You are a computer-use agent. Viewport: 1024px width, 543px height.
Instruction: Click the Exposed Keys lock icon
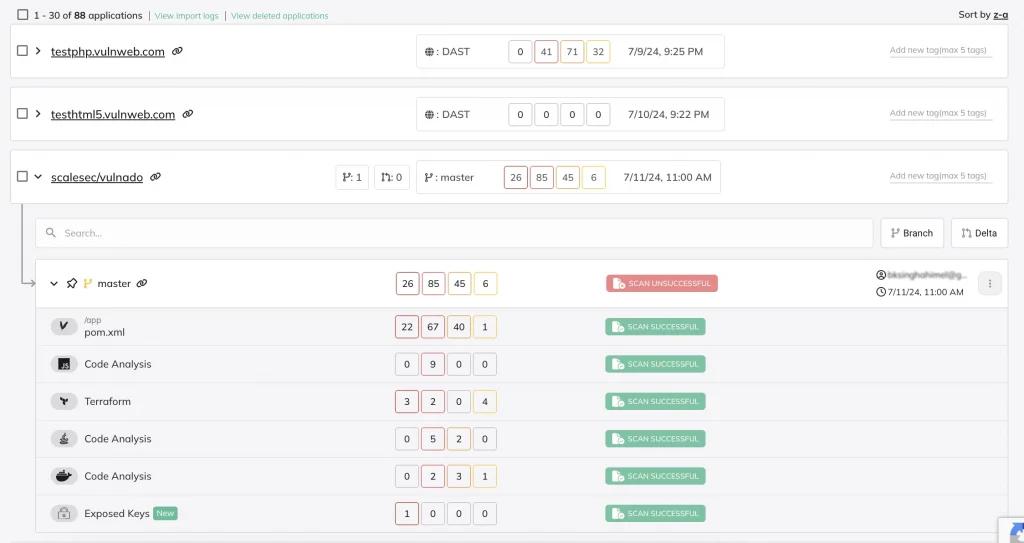(64, 513)
